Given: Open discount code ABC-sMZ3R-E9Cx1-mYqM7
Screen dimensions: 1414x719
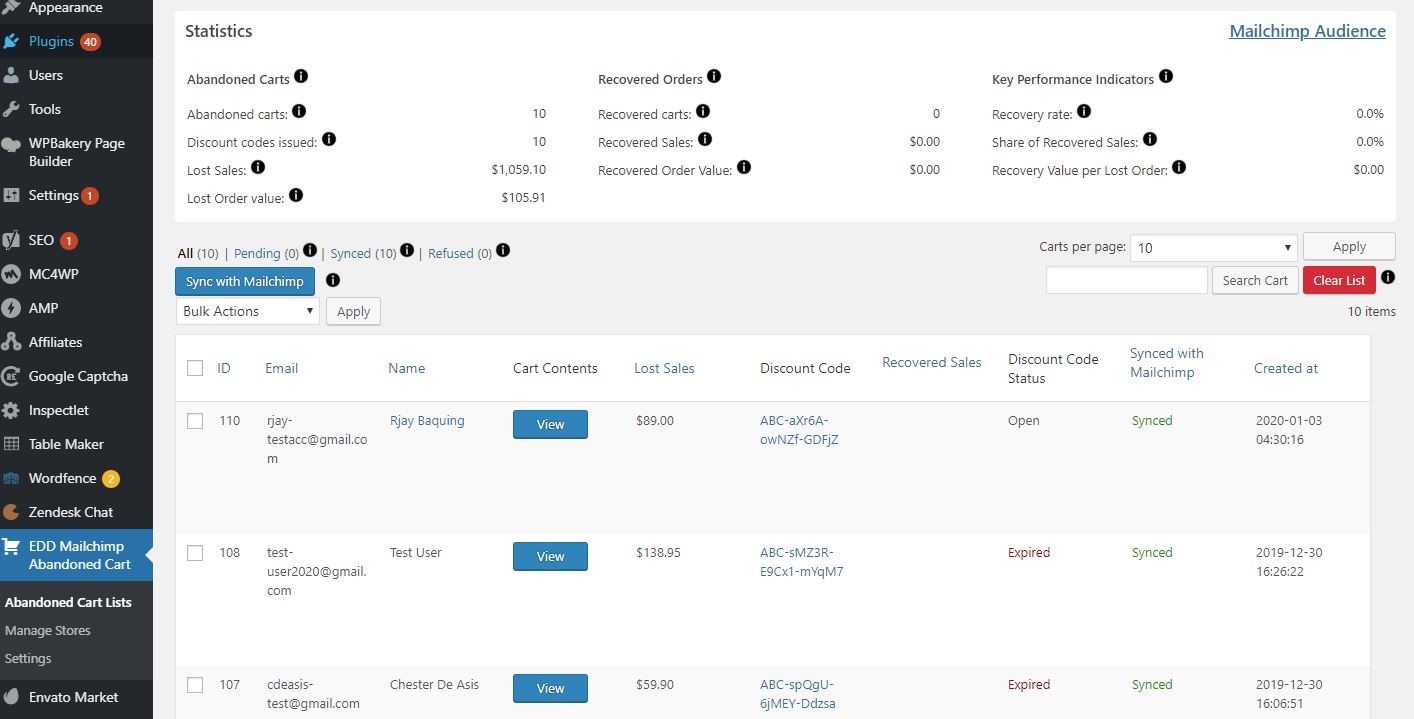Looking at the screenshot, I should 801,562.
